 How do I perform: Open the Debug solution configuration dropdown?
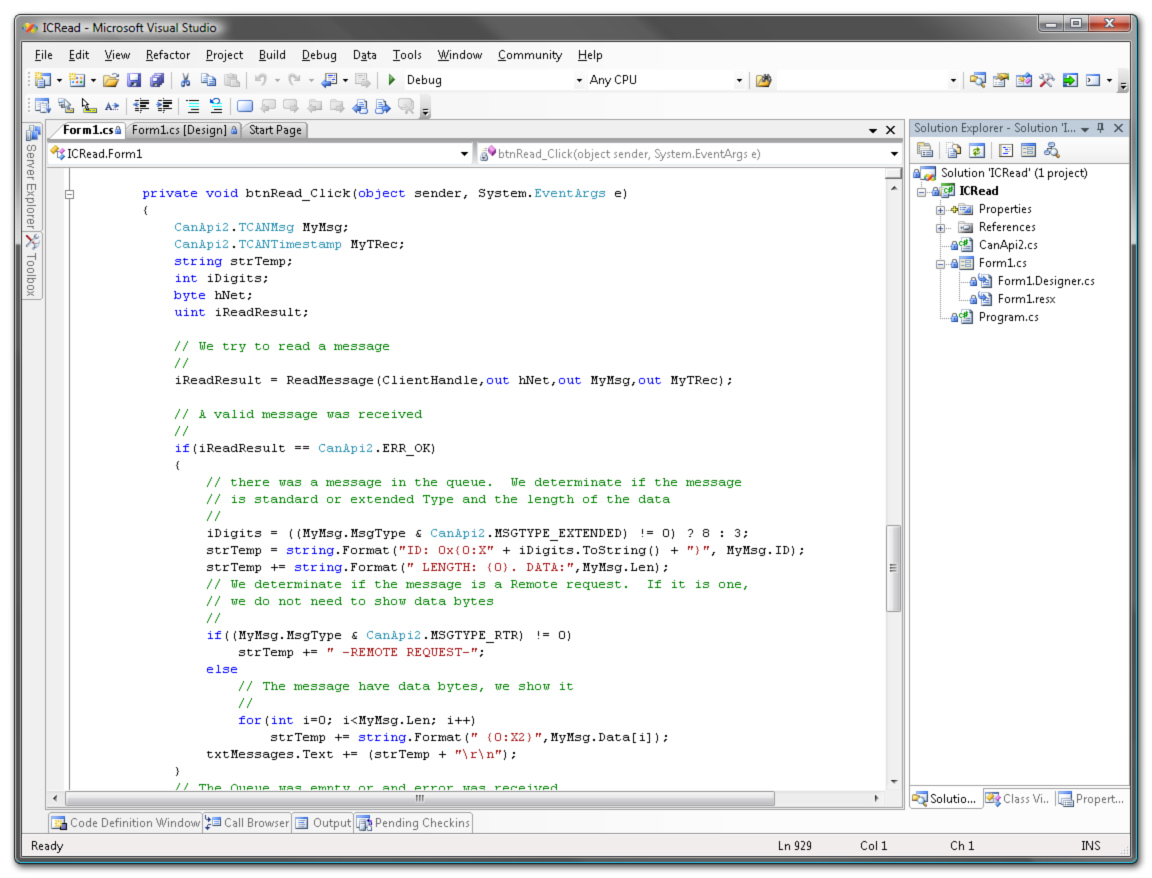(x=580, y=80)
